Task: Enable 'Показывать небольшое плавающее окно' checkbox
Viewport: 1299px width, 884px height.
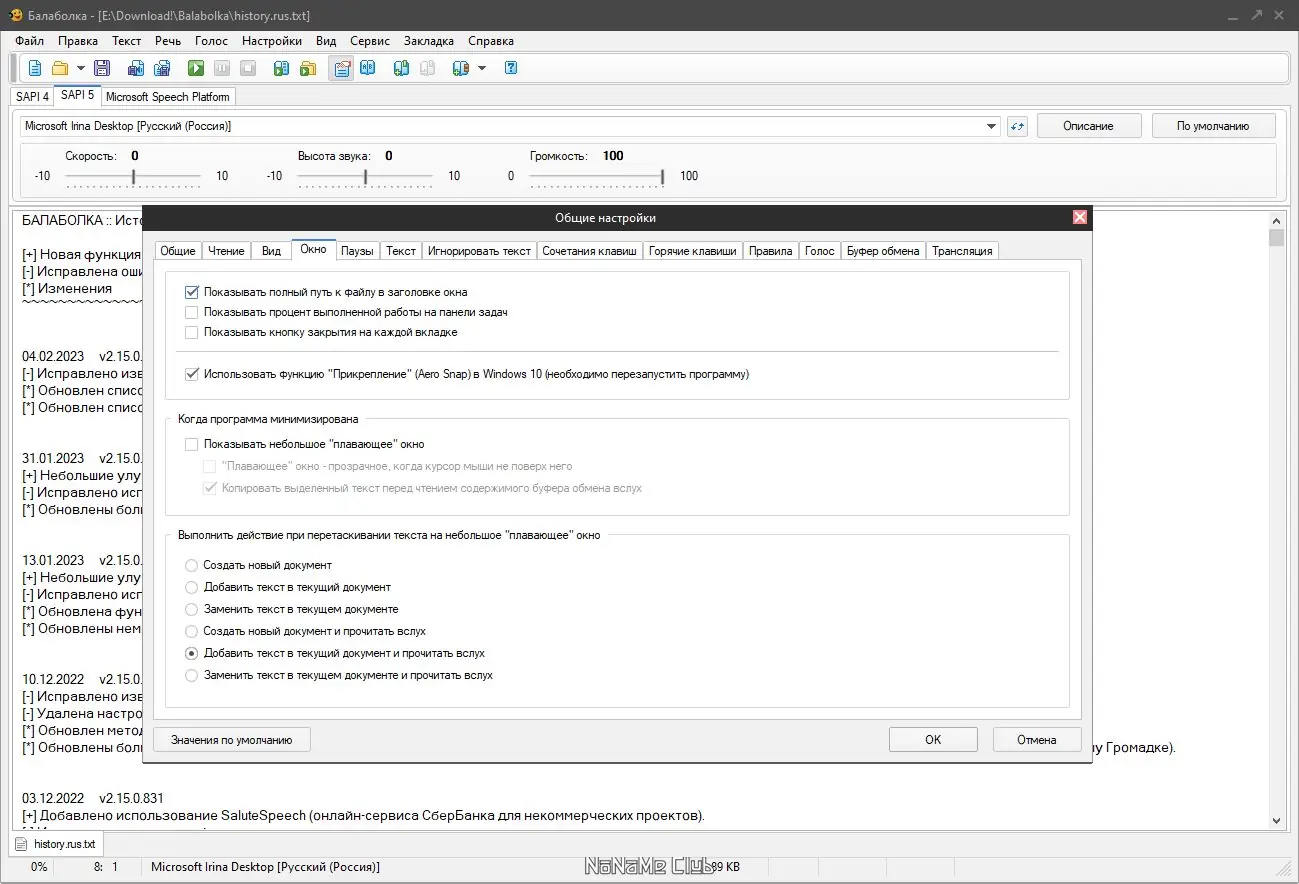Action: [191, 444]
